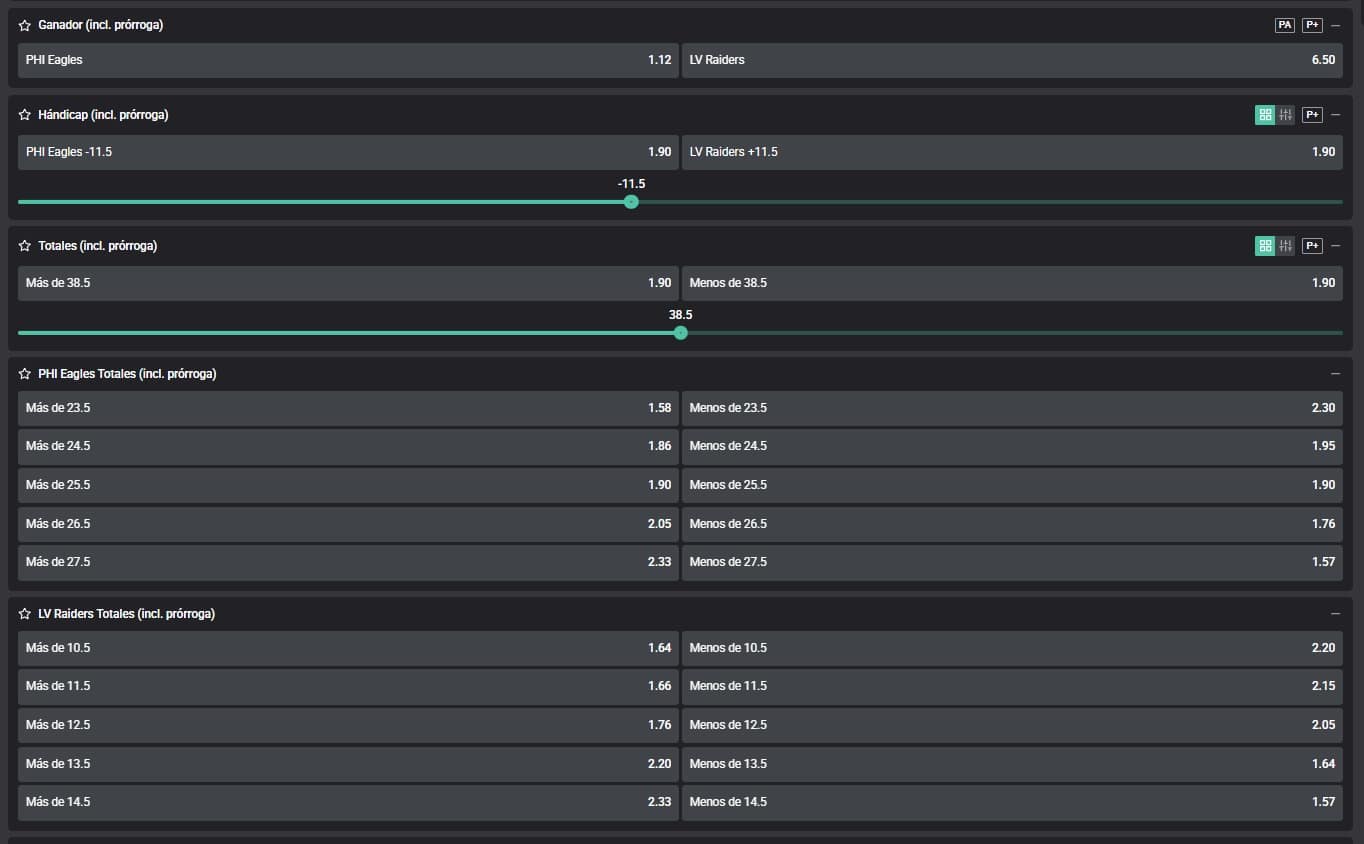Star the LV Raiders Totales market
The width and height of the screenshot is (1364, 844).
click(x=25, y=614)
